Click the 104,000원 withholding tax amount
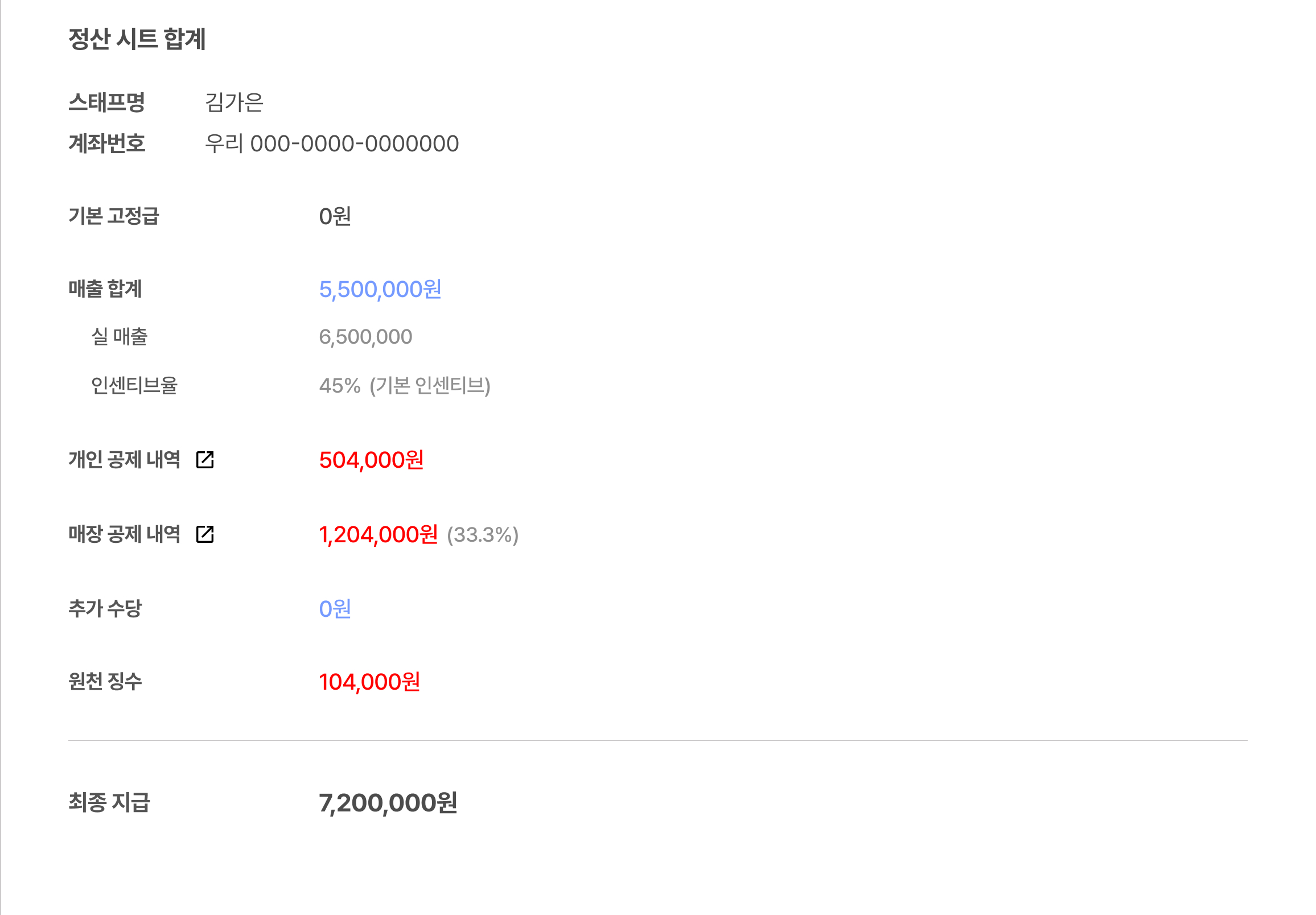Screen dimensions: 1316x915 point(369,682)
